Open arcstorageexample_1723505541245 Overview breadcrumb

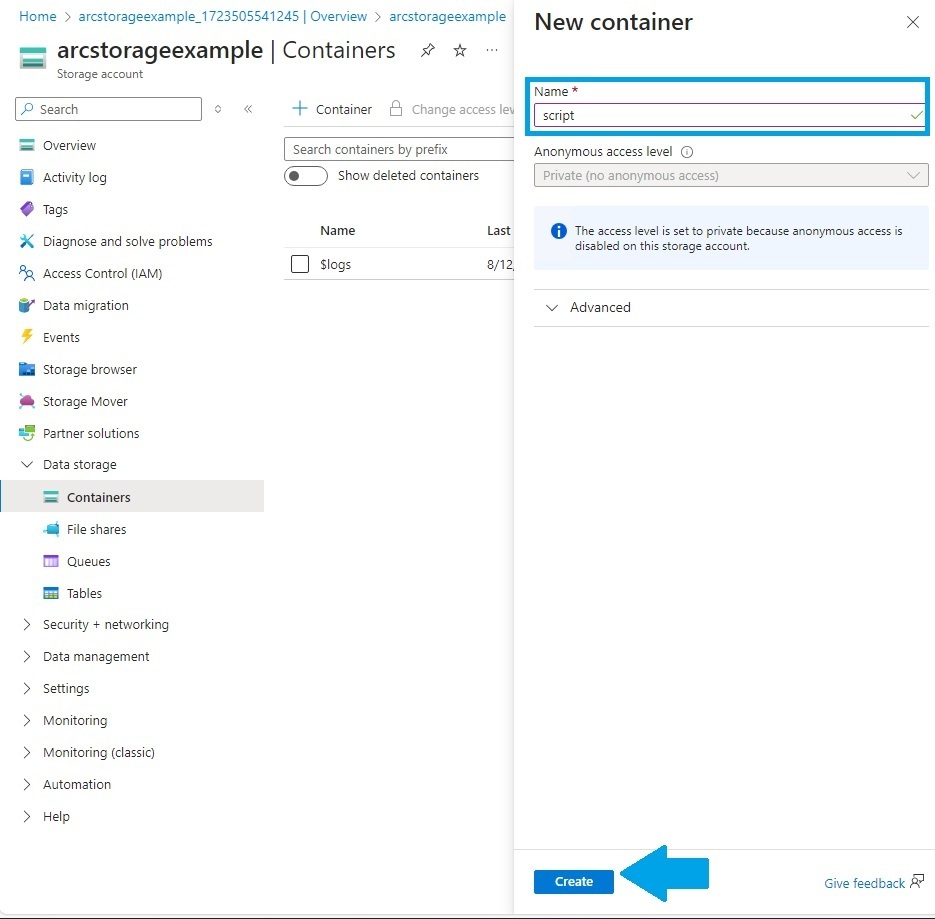223,17
